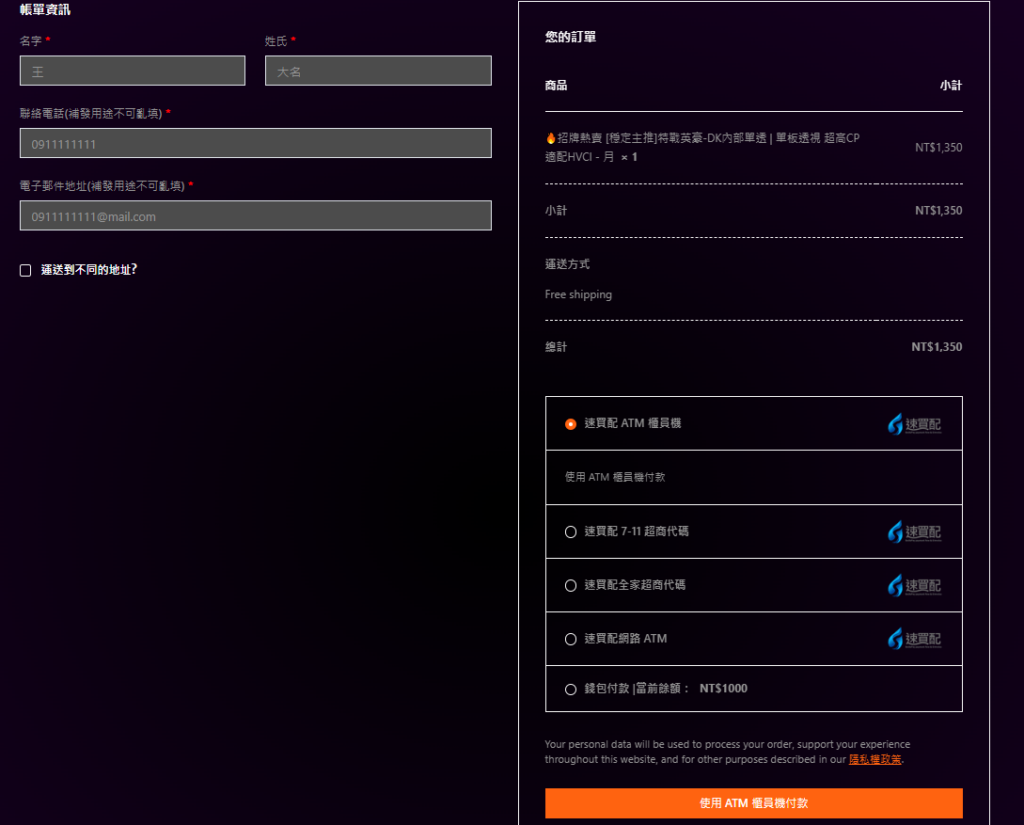Viewport: 1024px width, 825px height.
Task: Click the 運送到不同的地址 label text
Action: (x=89, y=270)
